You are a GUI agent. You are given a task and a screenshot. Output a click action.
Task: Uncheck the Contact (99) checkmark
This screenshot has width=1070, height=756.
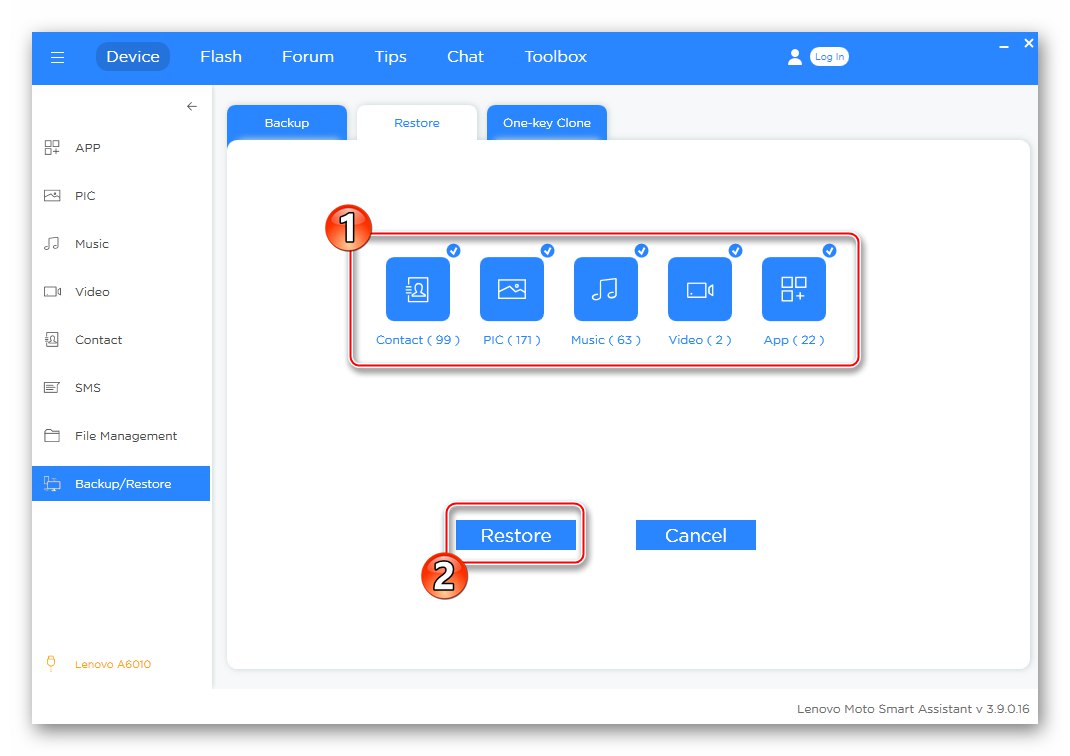point(453,250)
